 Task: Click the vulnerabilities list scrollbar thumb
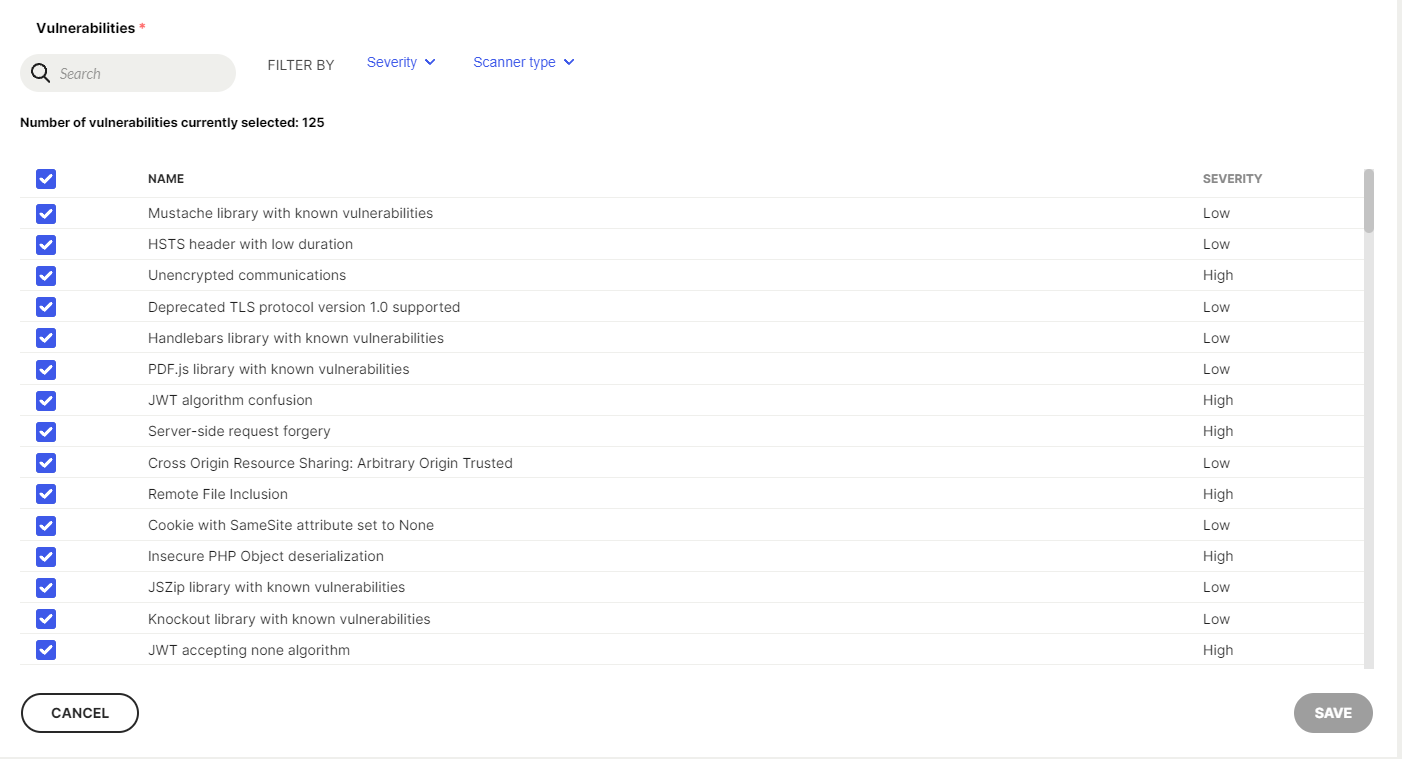click(1369, 200)
